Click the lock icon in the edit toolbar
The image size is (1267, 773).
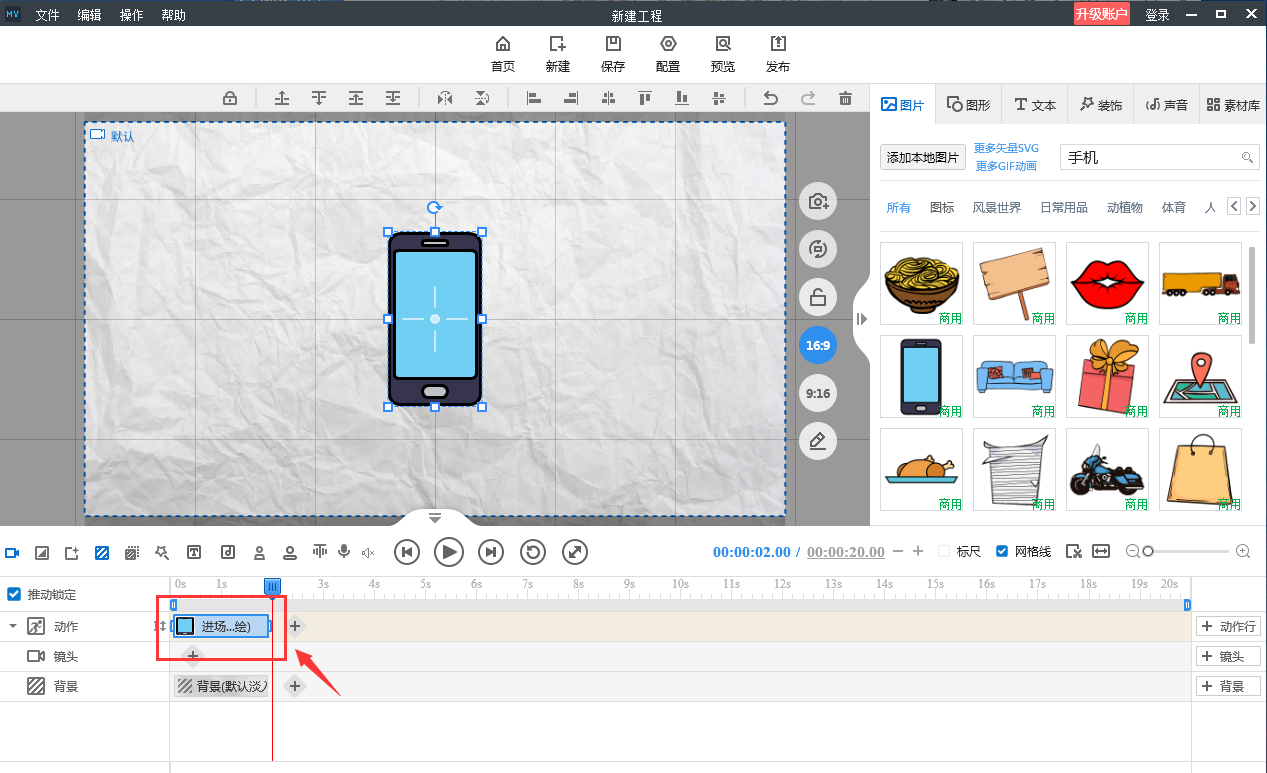[x=230, y=98]
